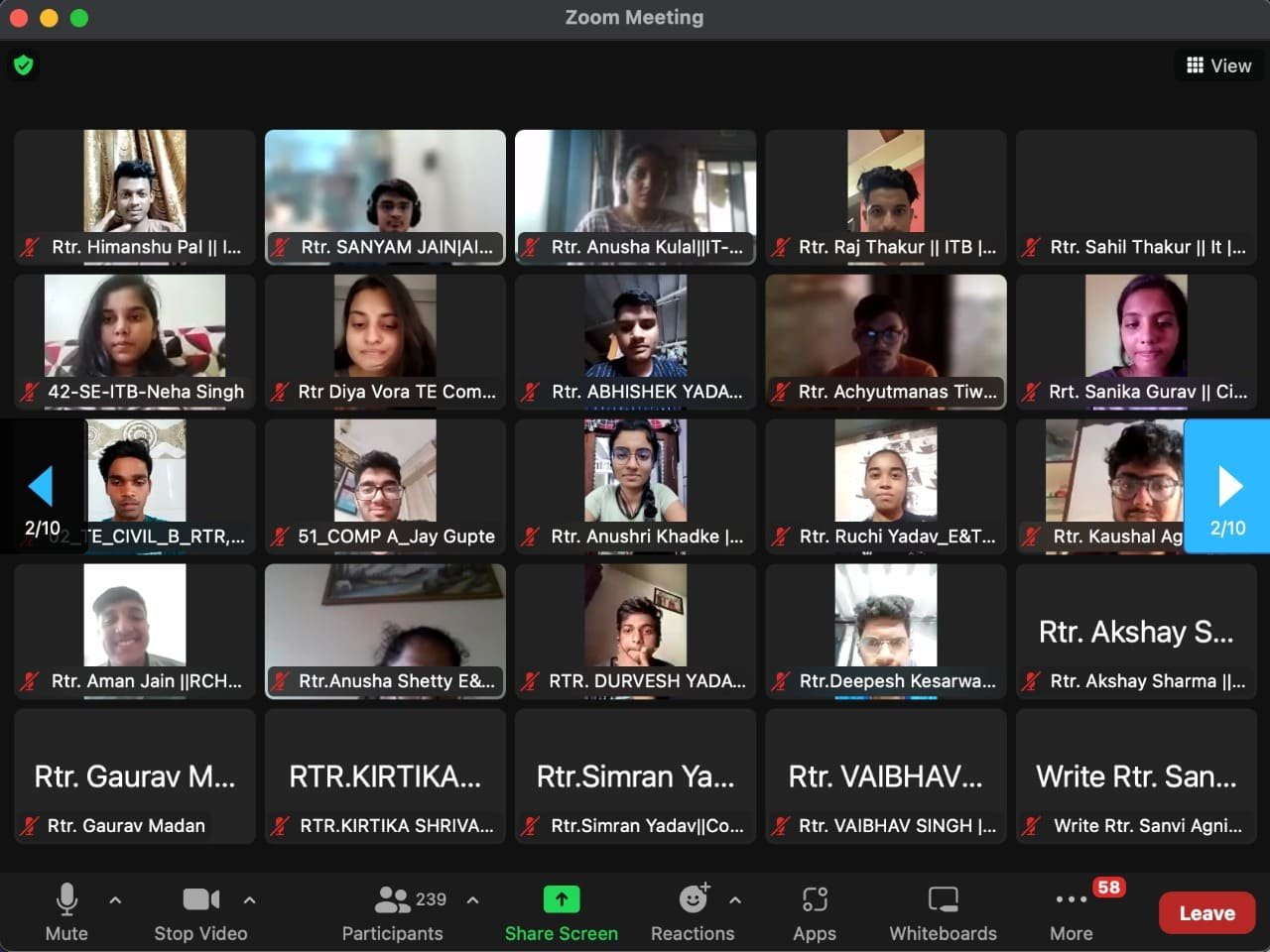Click the 239 participants count
1270x952 pixels.
tap(431, 899)
